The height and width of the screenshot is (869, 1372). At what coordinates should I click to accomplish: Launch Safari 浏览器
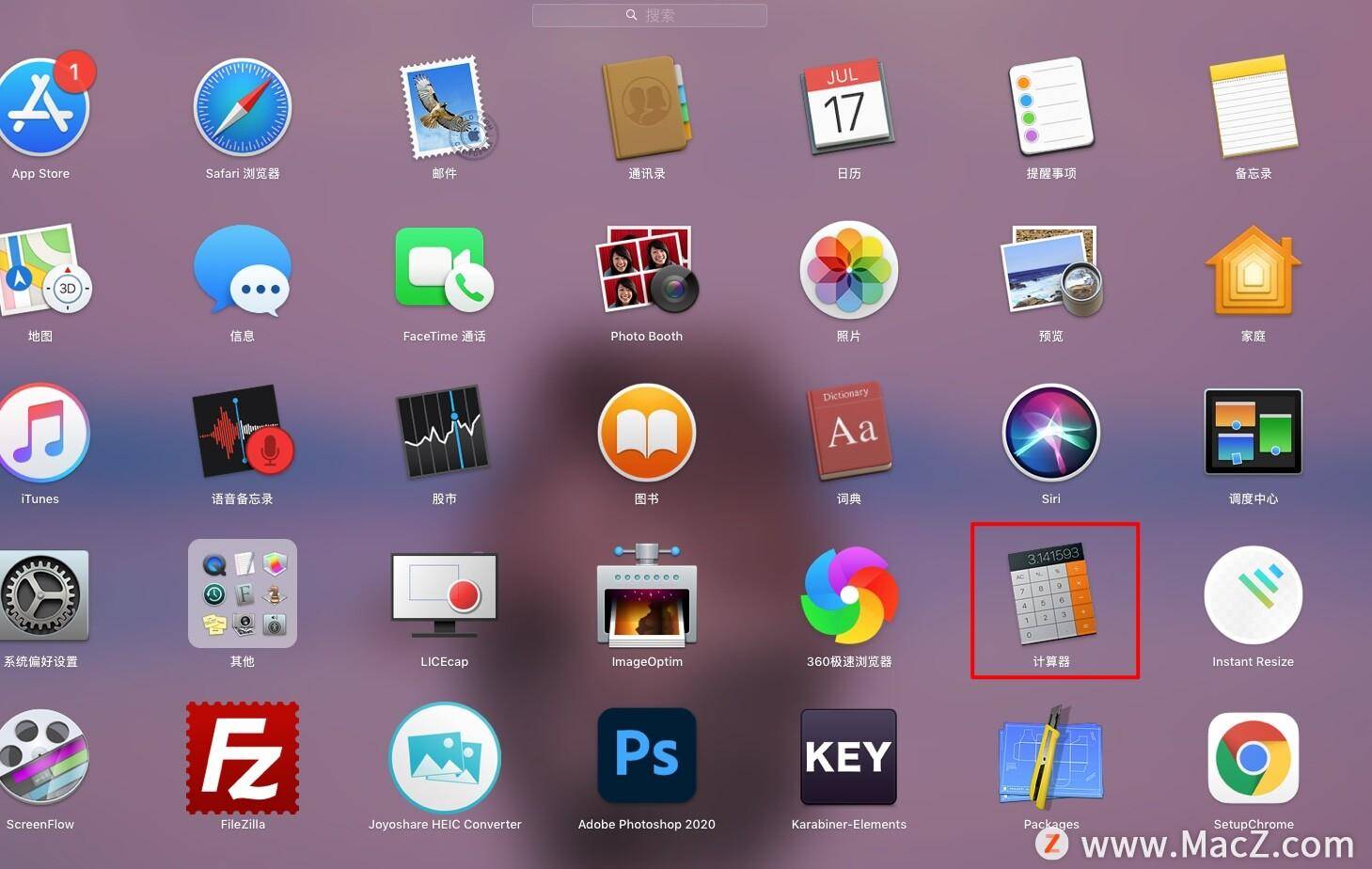243,107
